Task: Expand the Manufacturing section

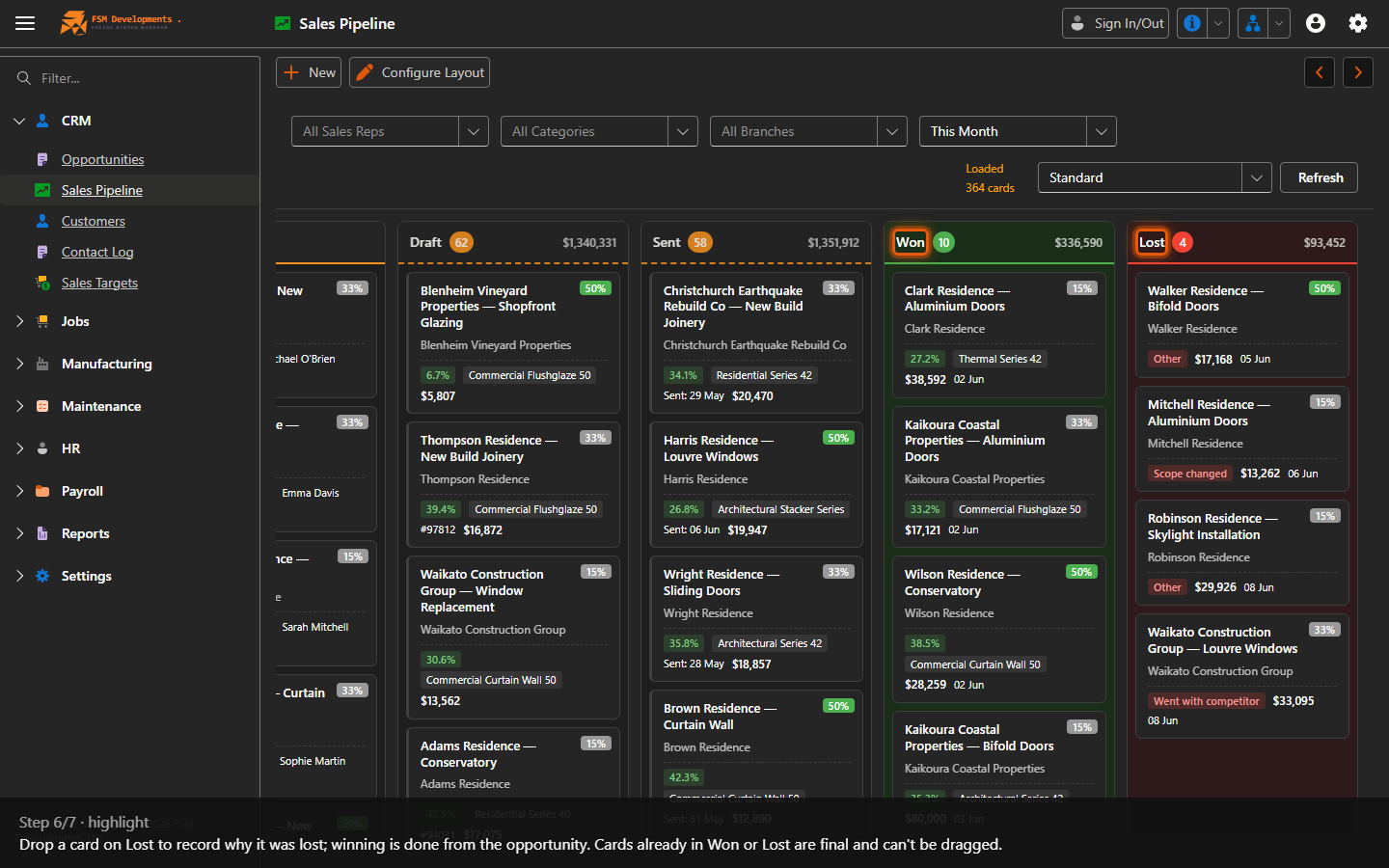Action: point(19,364)
